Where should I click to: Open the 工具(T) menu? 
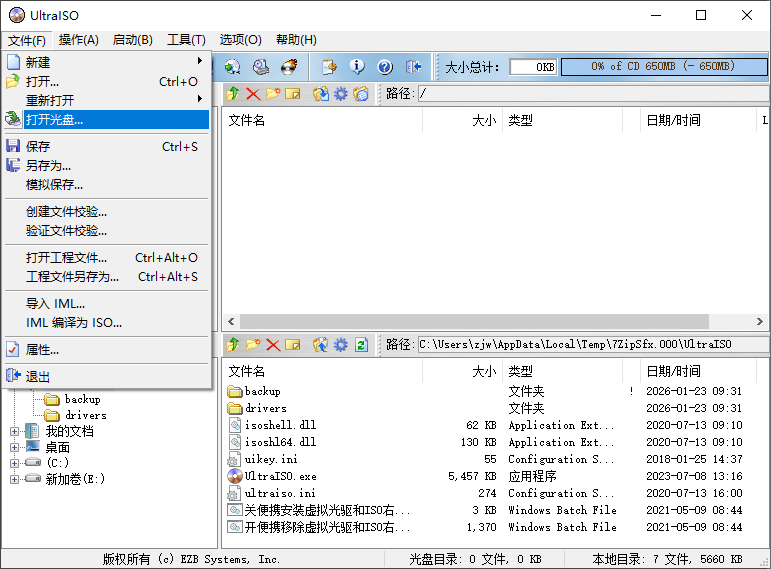click(x=186, y=40)
